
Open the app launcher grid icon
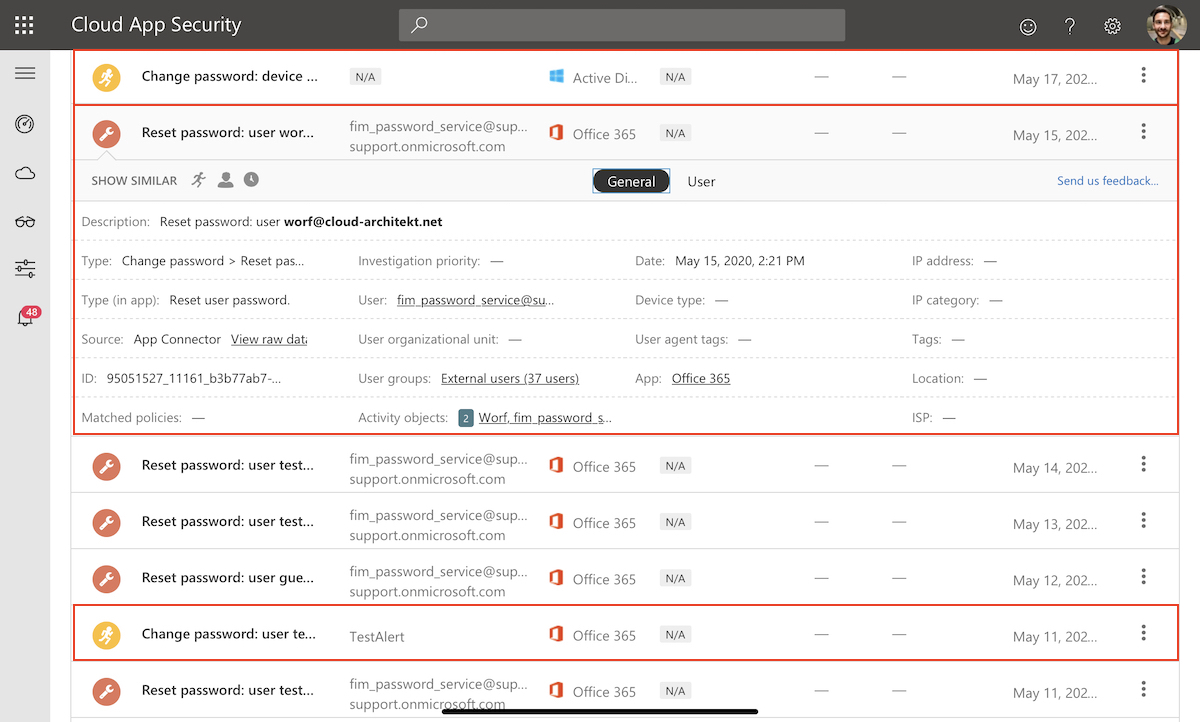pyautogui.click(x=25, y=25)
